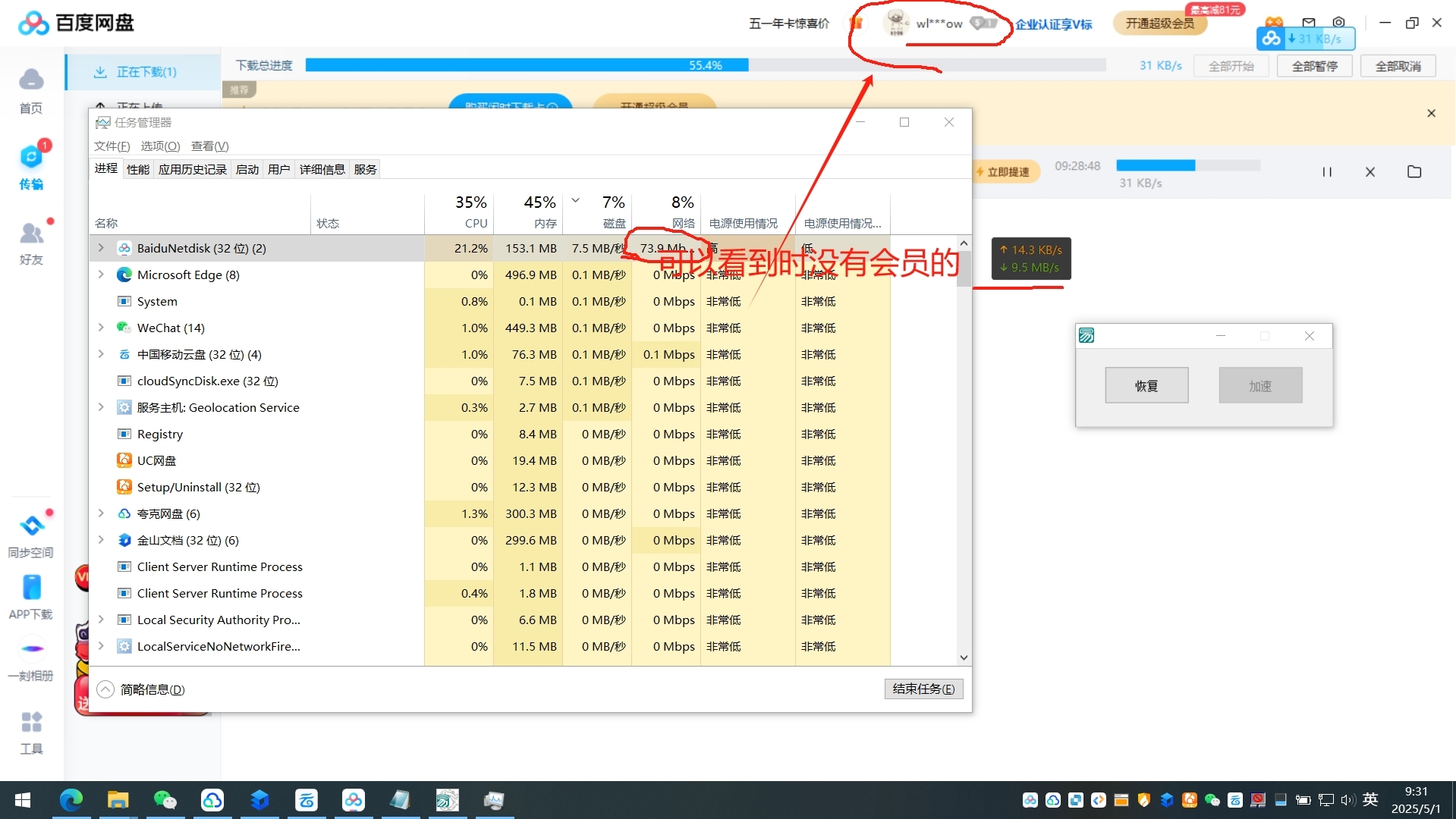Pause the download with the pause icon
The height and width of the screenshot is (819, 1456).
tap(1327, 172)
